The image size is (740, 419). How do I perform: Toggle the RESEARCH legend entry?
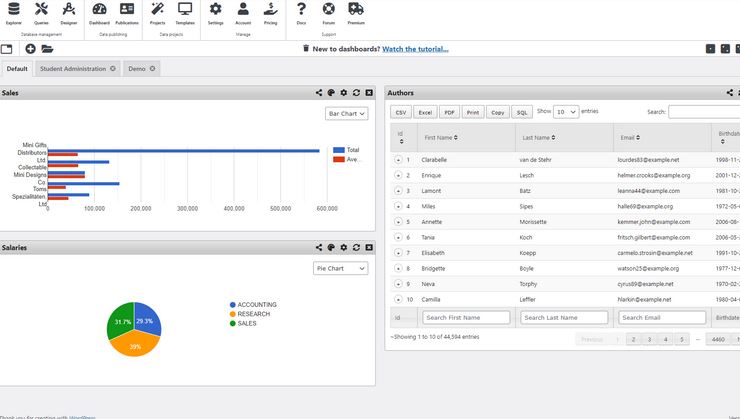point(250,314)
